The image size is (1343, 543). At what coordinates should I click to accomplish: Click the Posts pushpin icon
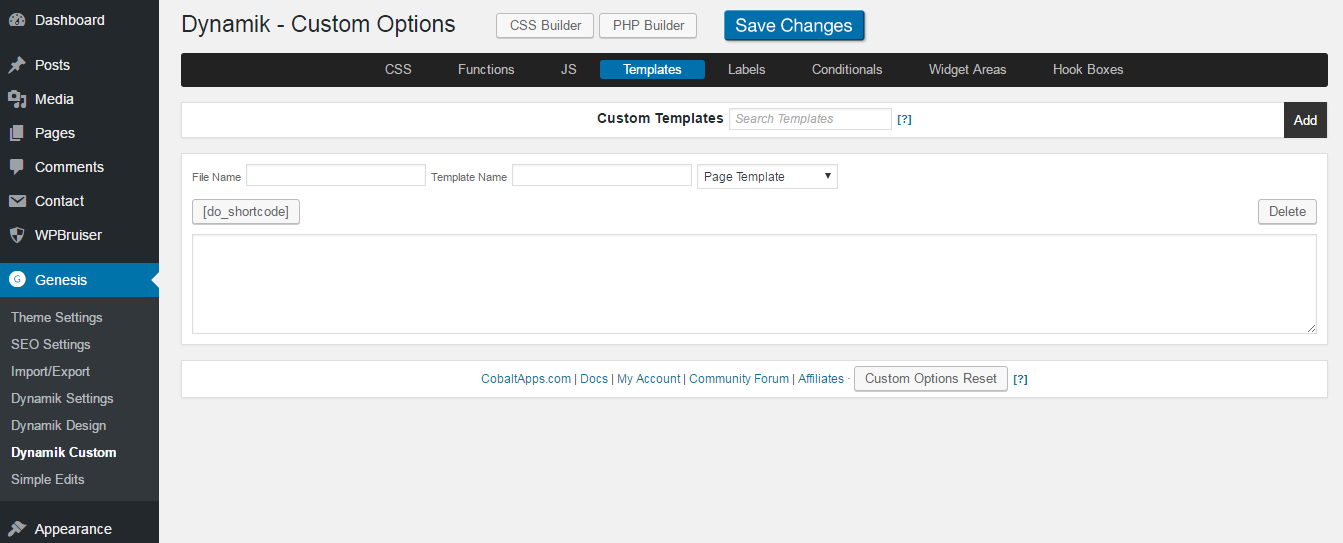17,65
